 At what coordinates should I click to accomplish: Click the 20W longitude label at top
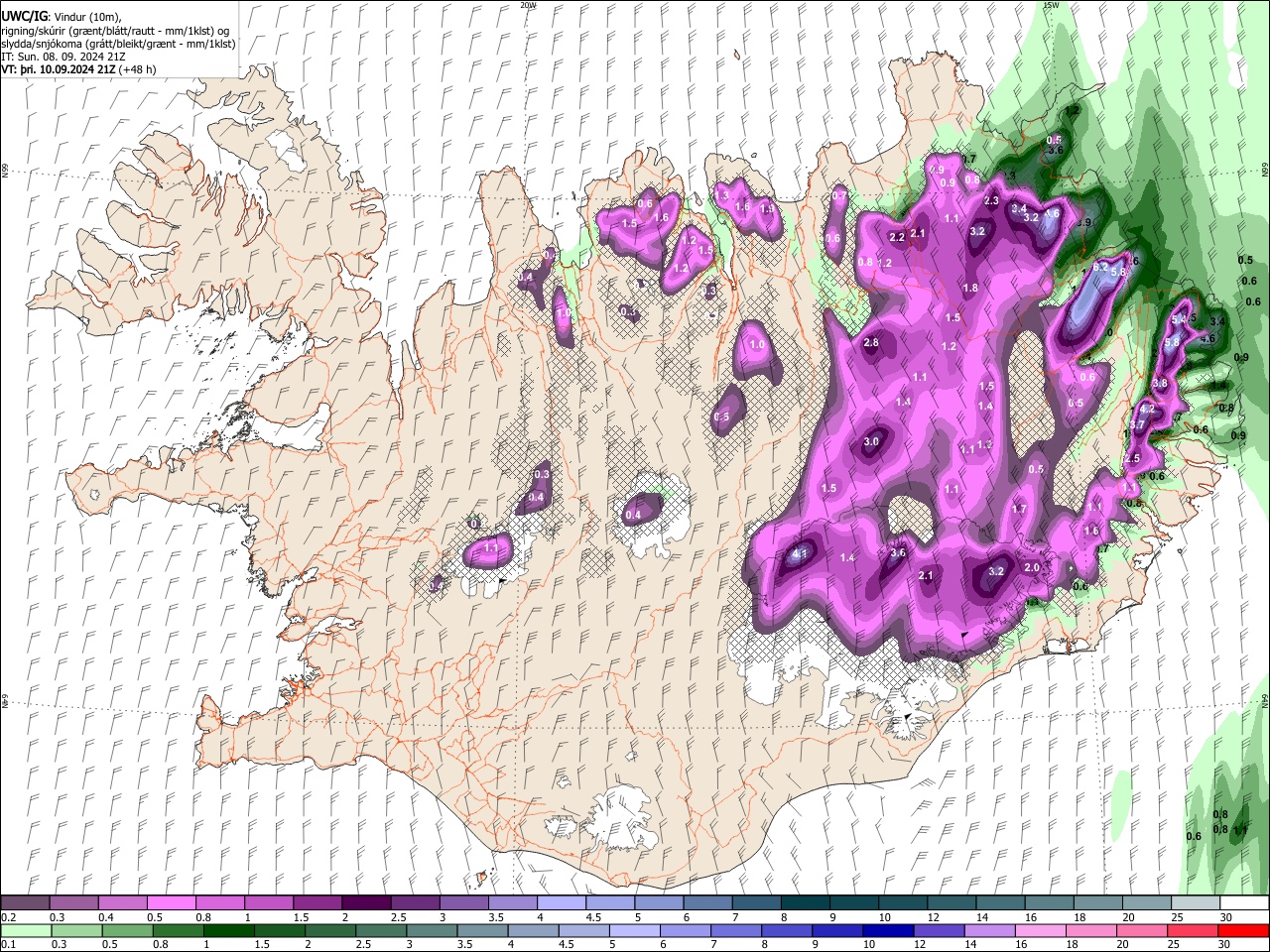click(528, 4)
